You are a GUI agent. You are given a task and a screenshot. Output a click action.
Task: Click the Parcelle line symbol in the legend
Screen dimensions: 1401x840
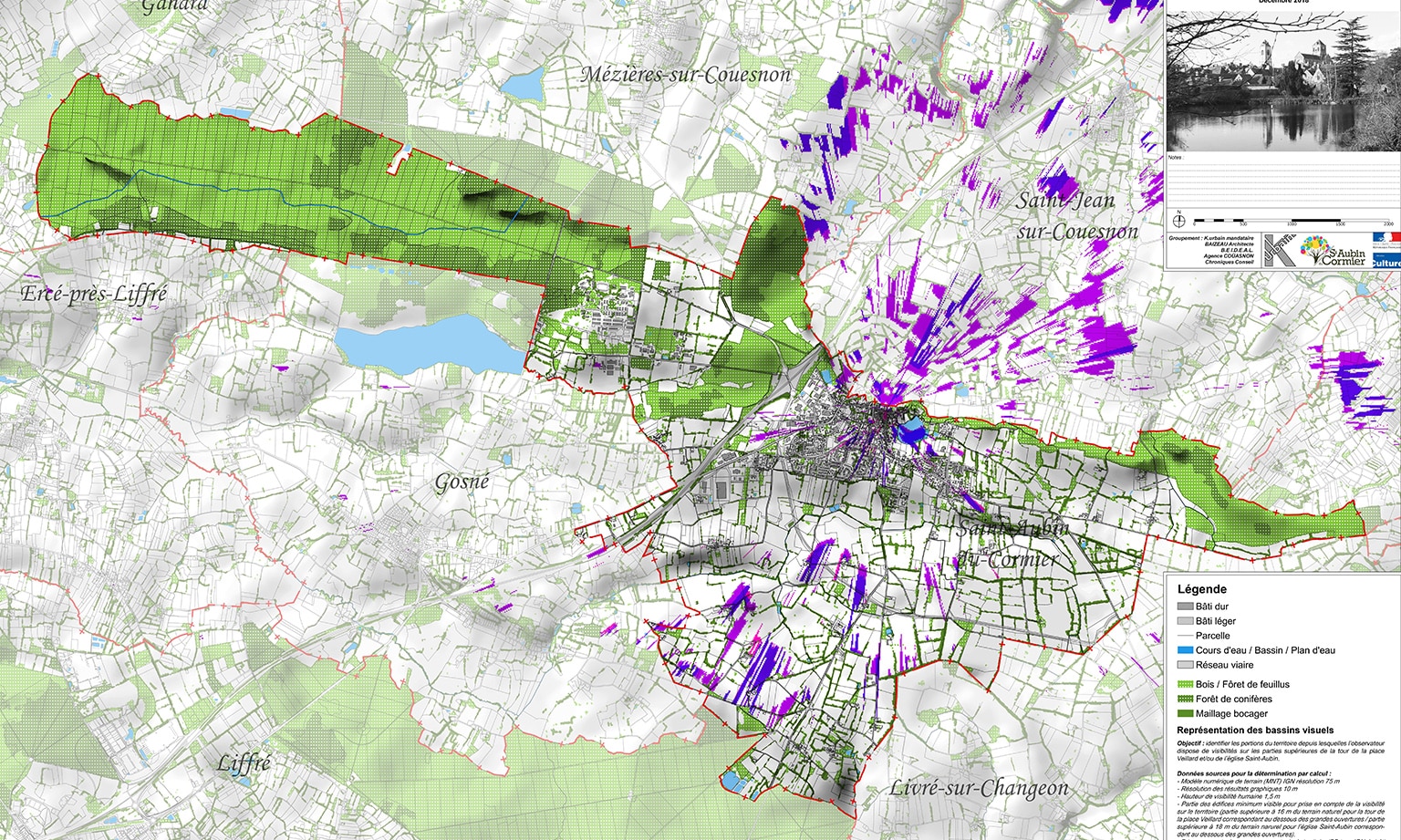pos(1185,636)
